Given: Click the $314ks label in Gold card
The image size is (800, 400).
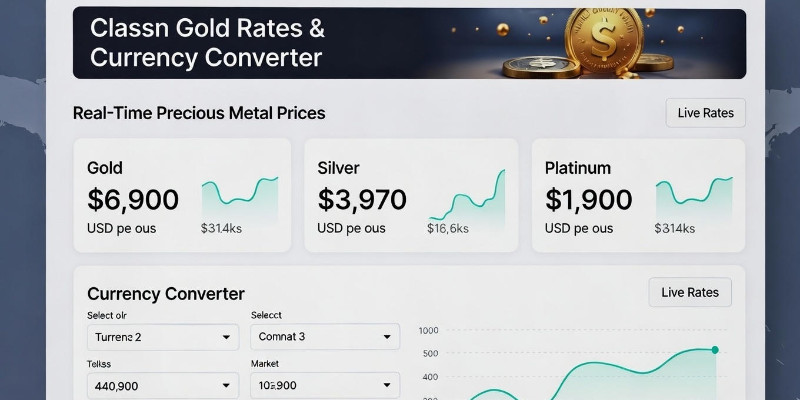Looking at the screenshot, I should (x=221, y=229).
